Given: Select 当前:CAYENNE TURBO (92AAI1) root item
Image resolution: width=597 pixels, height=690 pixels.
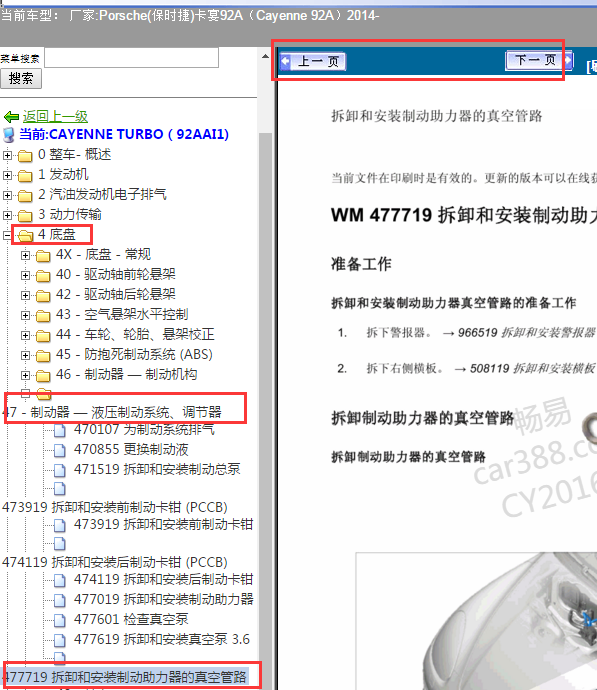Looking at the screenshot, I should (x=124, y=134).
